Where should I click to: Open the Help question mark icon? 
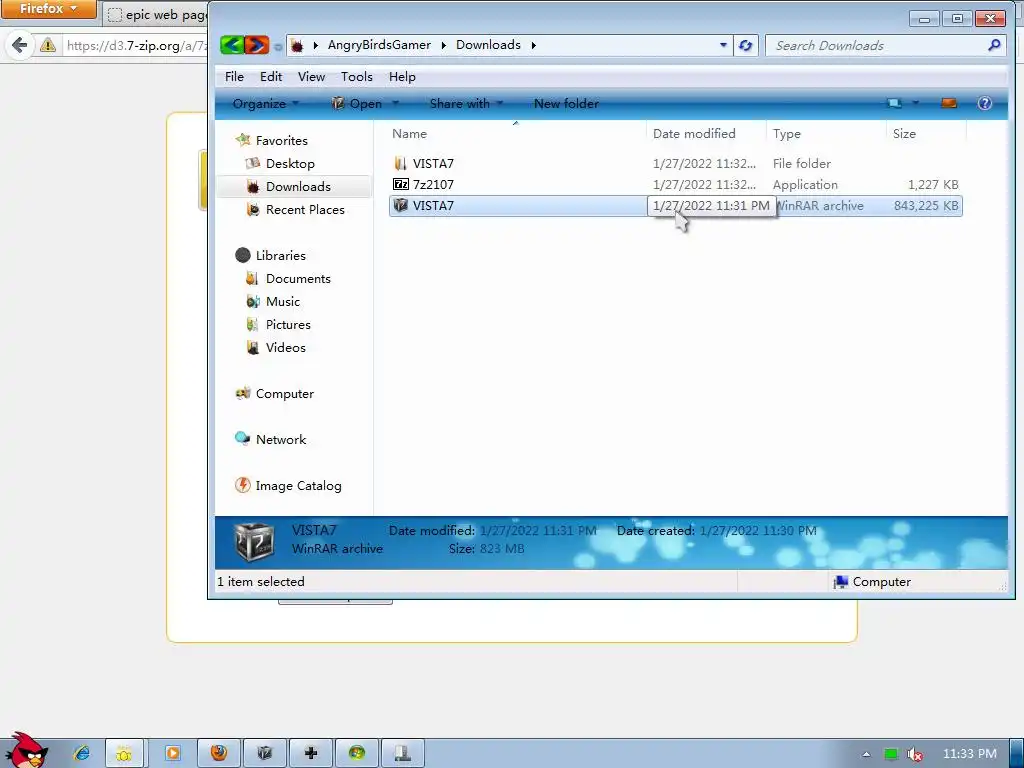[x=985, y=103]
